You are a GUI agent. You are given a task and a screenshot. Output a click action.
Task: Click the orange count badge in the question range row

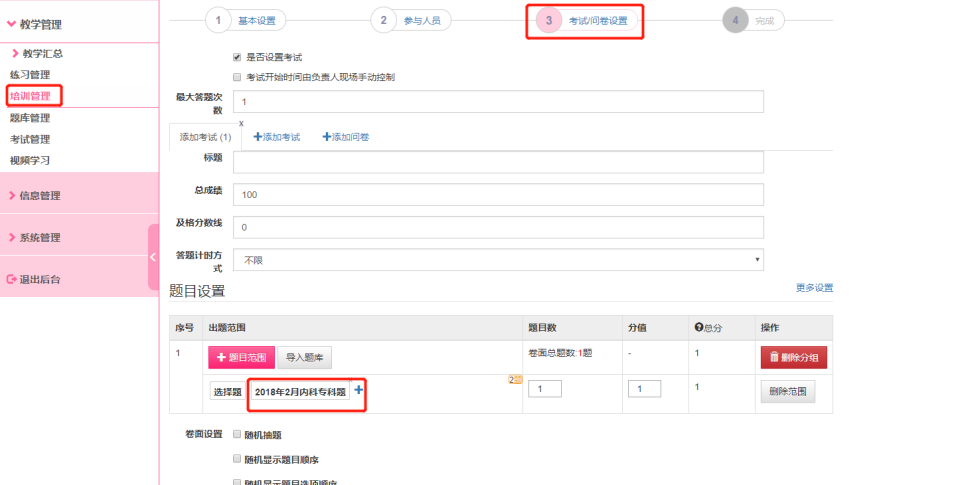tap(515, 380)
